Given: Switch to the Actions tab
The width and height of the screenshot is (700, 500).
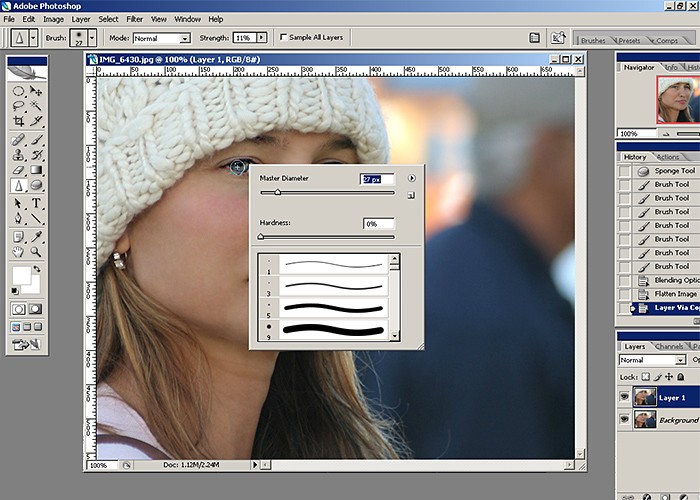Looking at the screenshot, I should (668, 157).
